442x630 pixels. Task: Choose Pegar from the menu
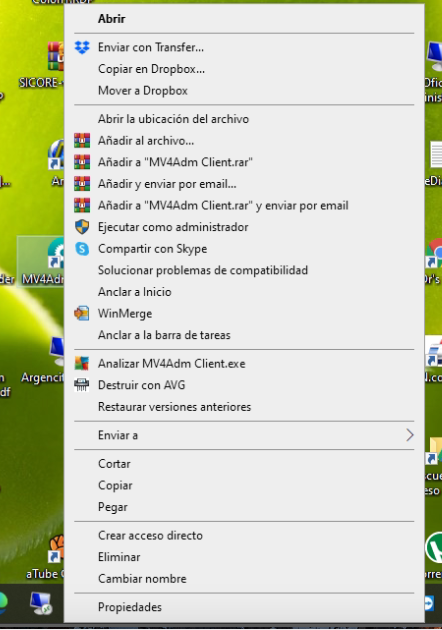[244, 507]
